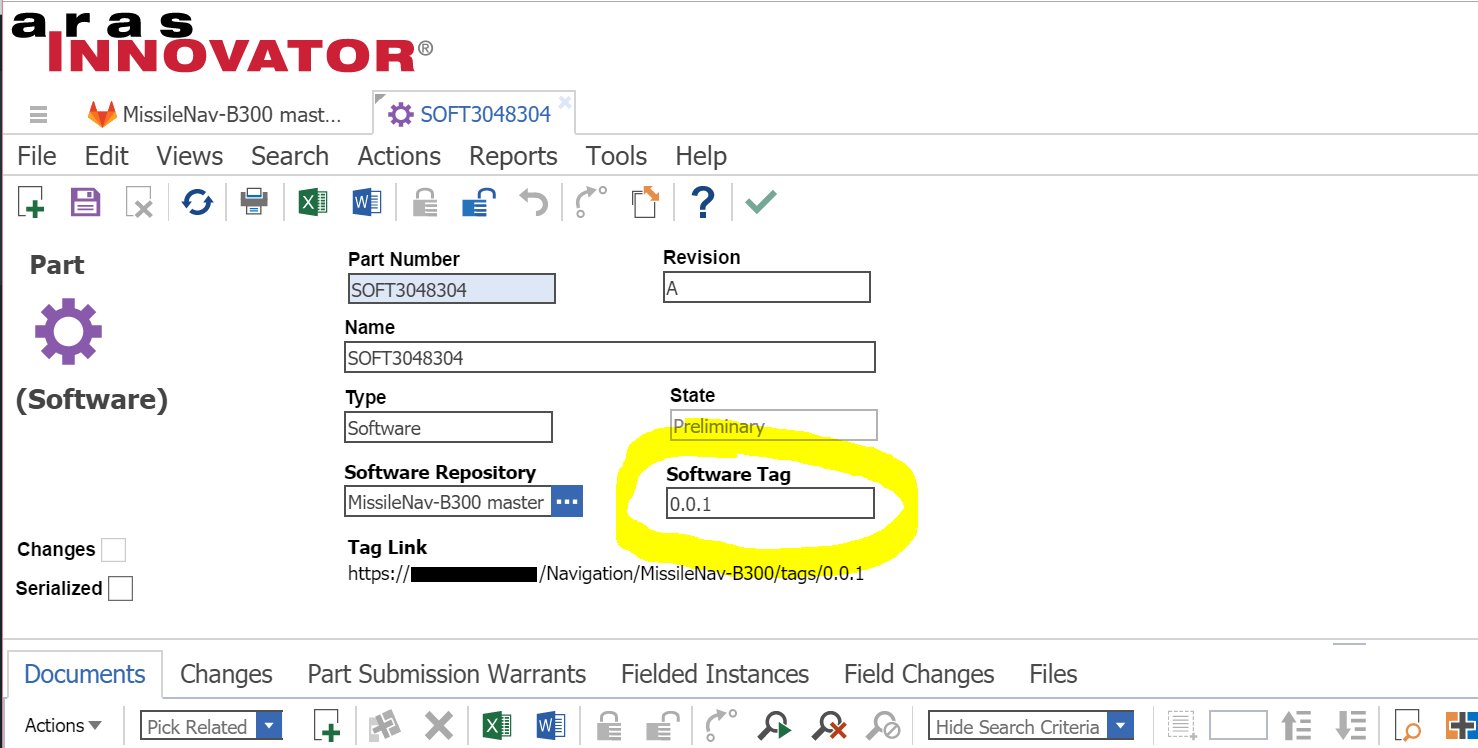This screenshot has height=748, width=1478.
Task: Click the Software Repository ellipsis button
Action: 567,502
